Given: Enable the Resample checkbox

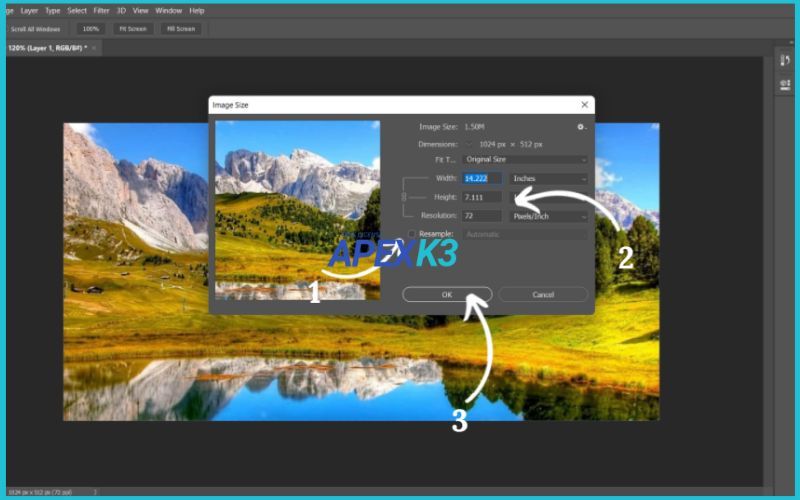Looking at the screenshot, I should coord(412,233).
